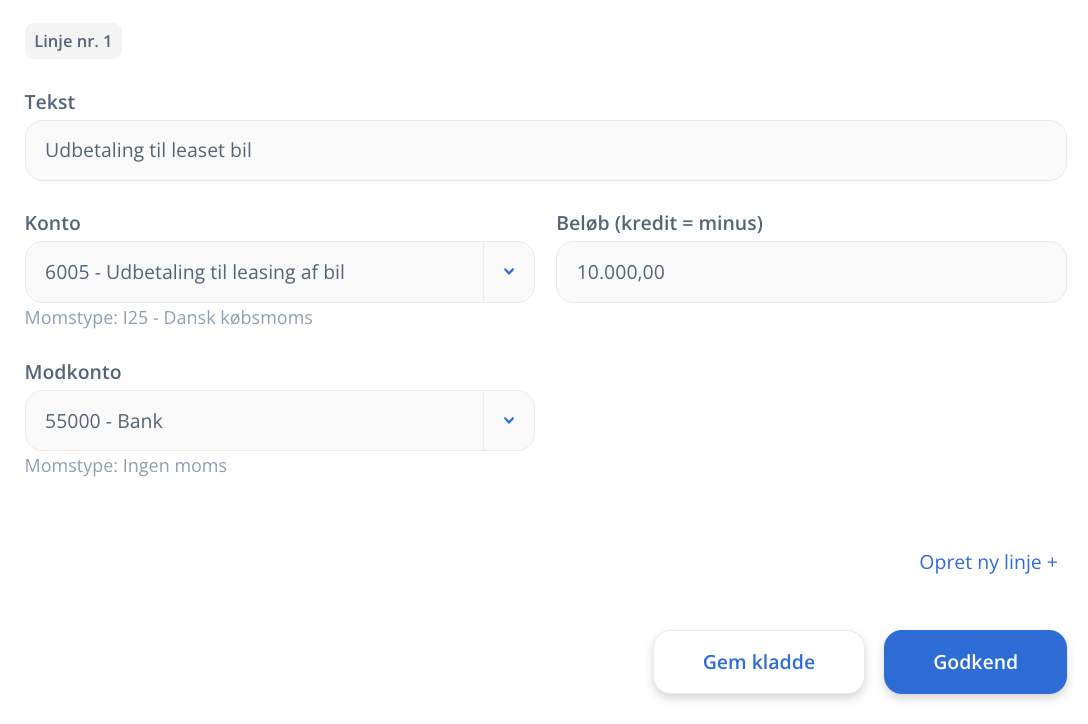Click the Beløb (kredit = minus) label
Screen dimensions: 1088x724
[659, 223]
